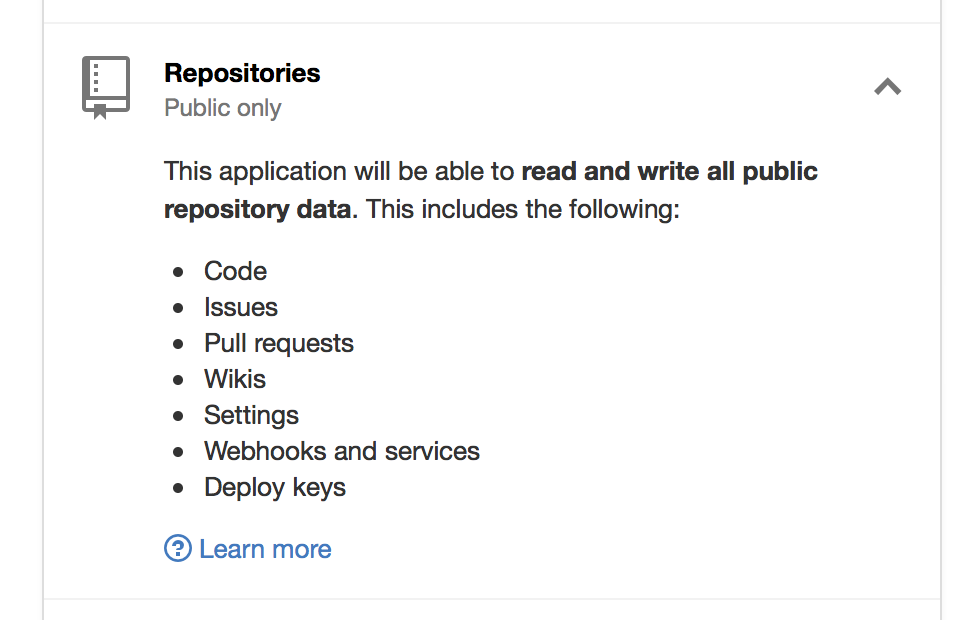The height and width of the screenshot is (620, 966).
Task: Select the Issues list item
Action: tap(241, 307)
